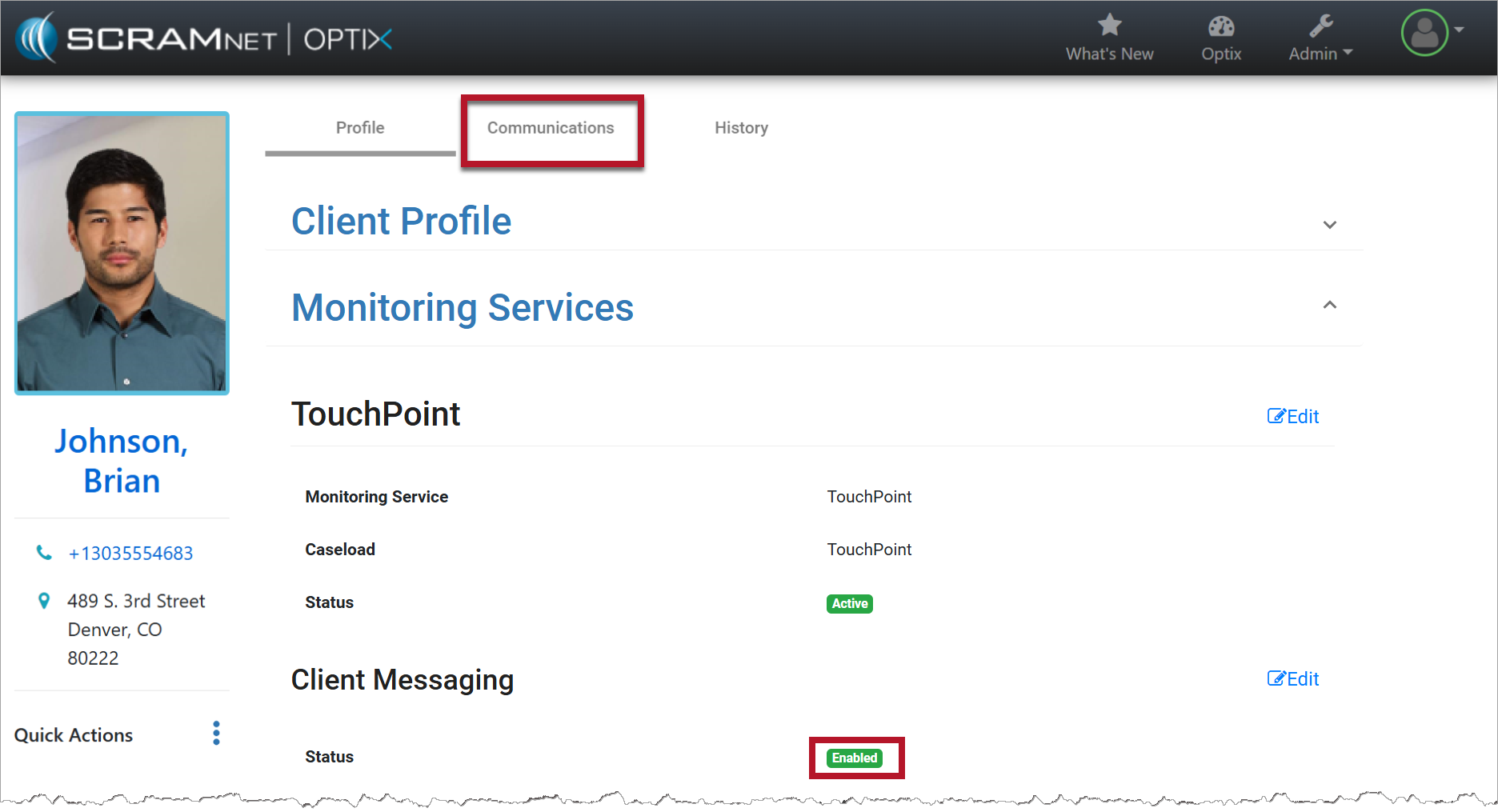Screen dimensions: 1498x812
Task: Switch to the Communications tab
Action: [x=551, y=128]
